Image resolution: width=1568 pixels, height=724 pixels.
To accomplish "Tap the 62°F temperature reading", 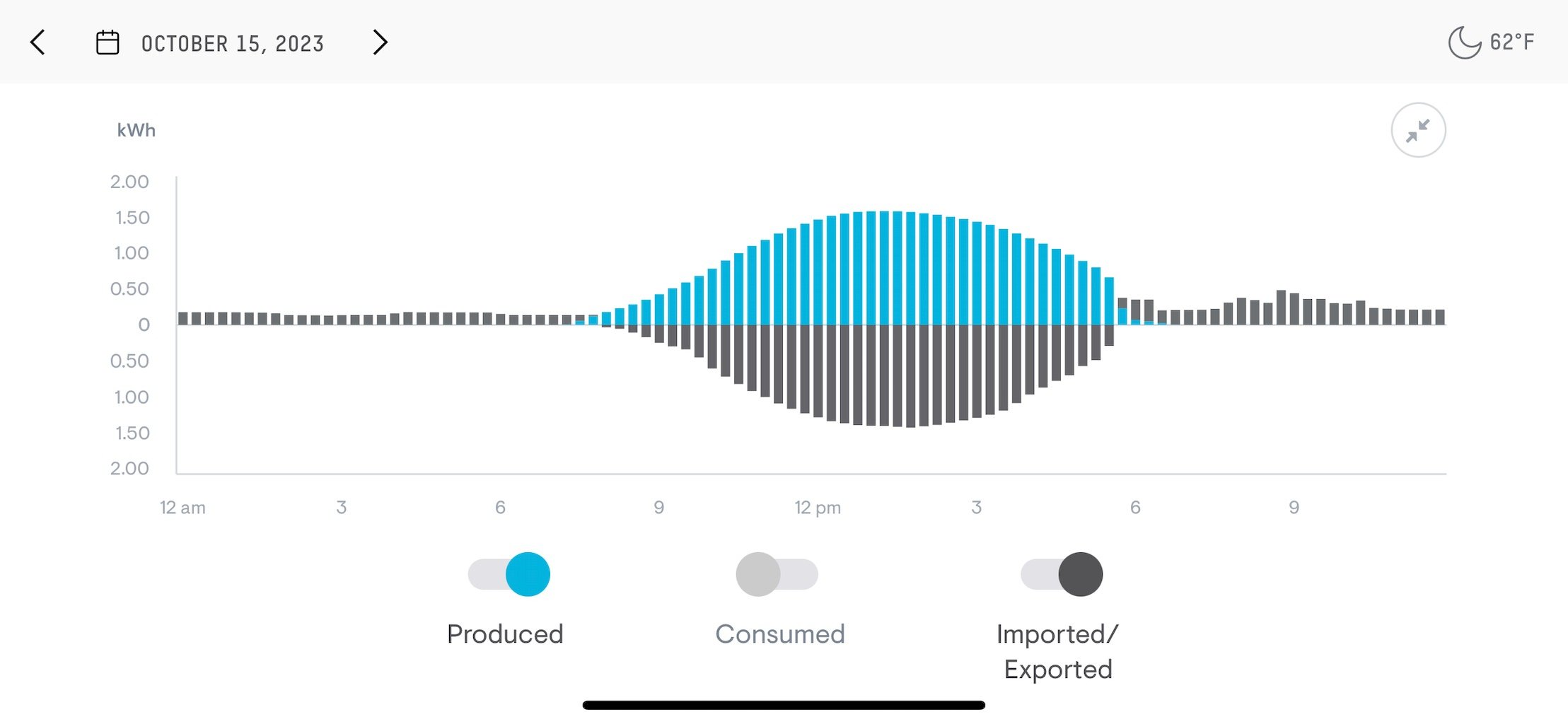I will click(1512, 42).
